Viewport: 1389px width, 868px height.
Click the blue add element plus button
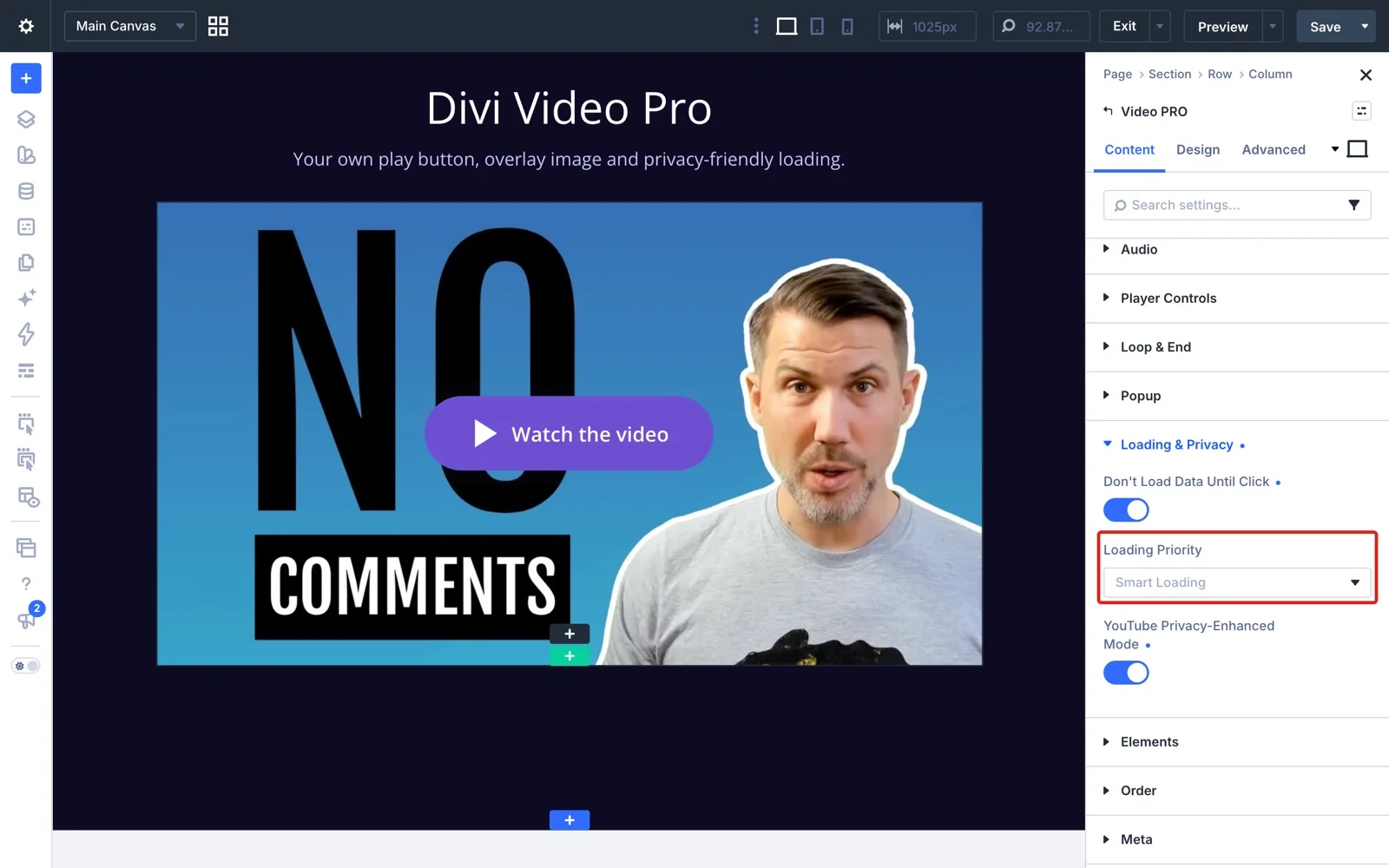point(26,78)
